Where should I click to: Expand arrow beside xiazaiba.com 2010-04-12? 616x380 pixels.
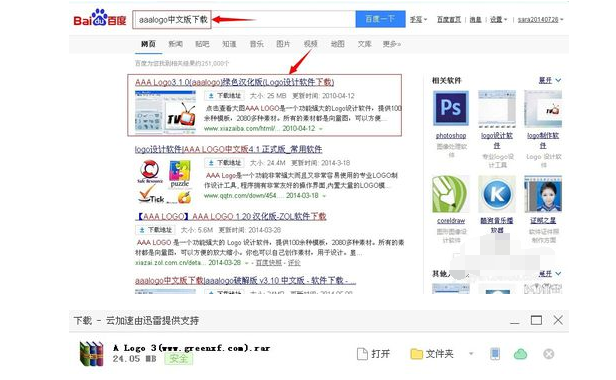pos(321,129)
